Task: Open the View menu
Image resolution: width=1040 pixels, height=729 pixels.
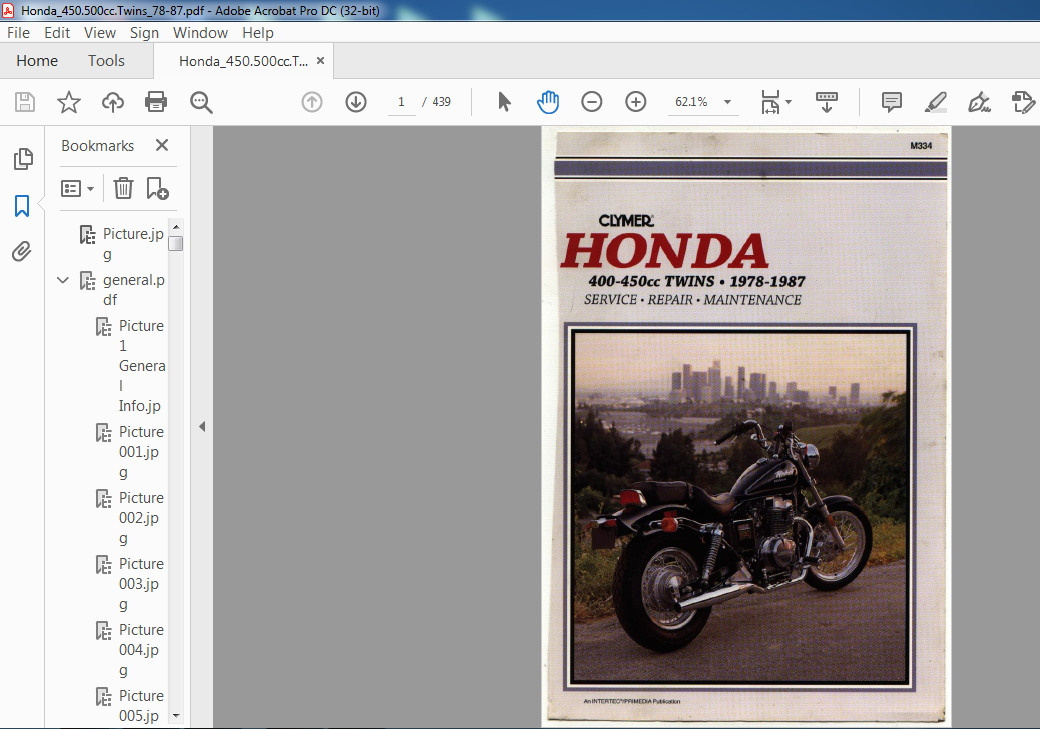Action: coord(99,33)
